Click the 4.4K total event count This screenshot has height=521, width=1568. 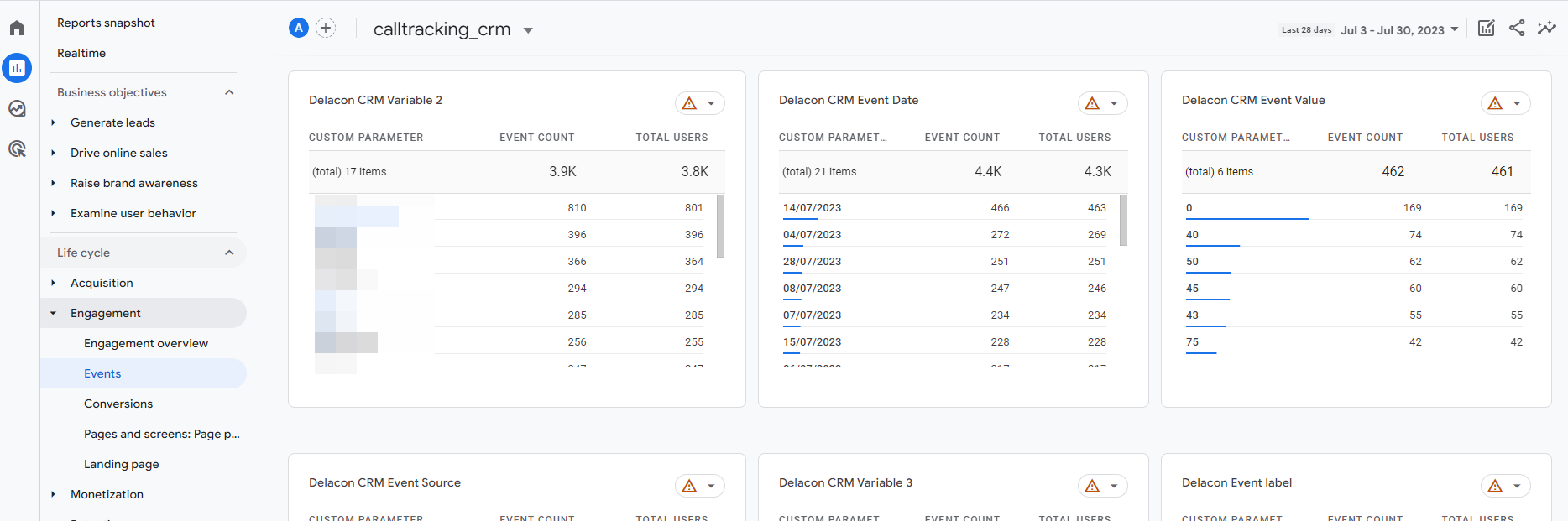(988, 171)
